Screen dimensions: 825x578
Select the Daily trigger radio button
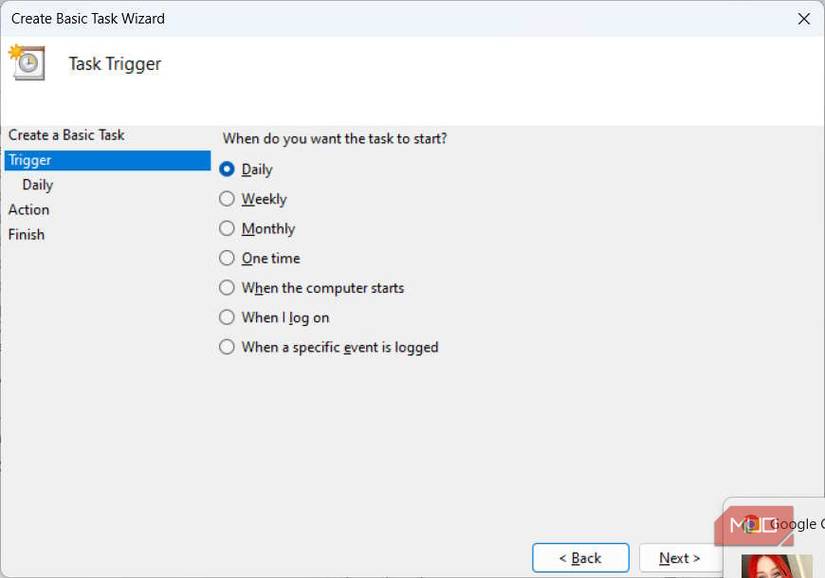pos(227,169)
